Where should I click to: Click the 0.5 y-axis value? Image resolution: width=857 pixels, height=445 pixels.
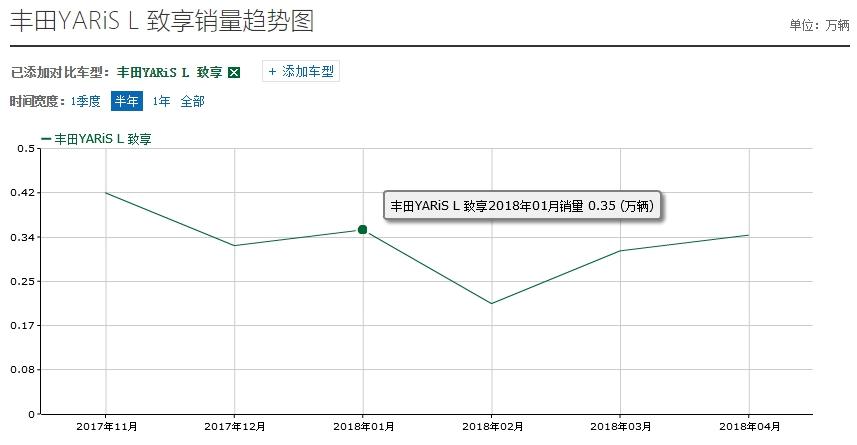coord(25,148)
